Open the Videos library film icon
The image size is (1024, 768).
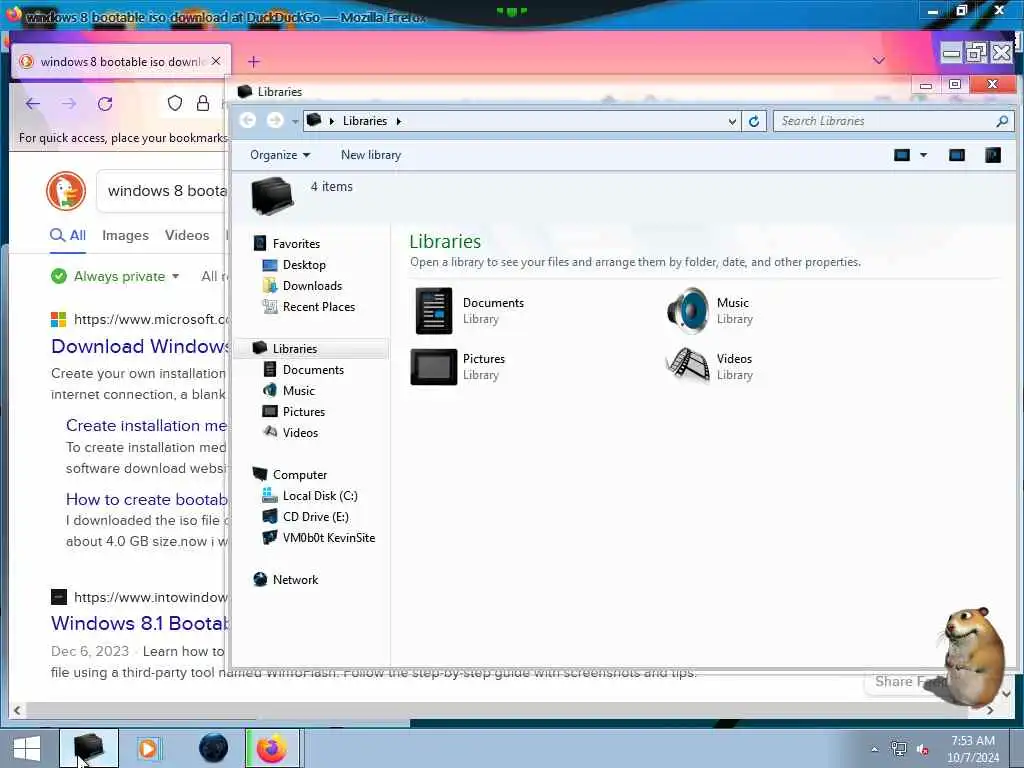pos(688,366)
